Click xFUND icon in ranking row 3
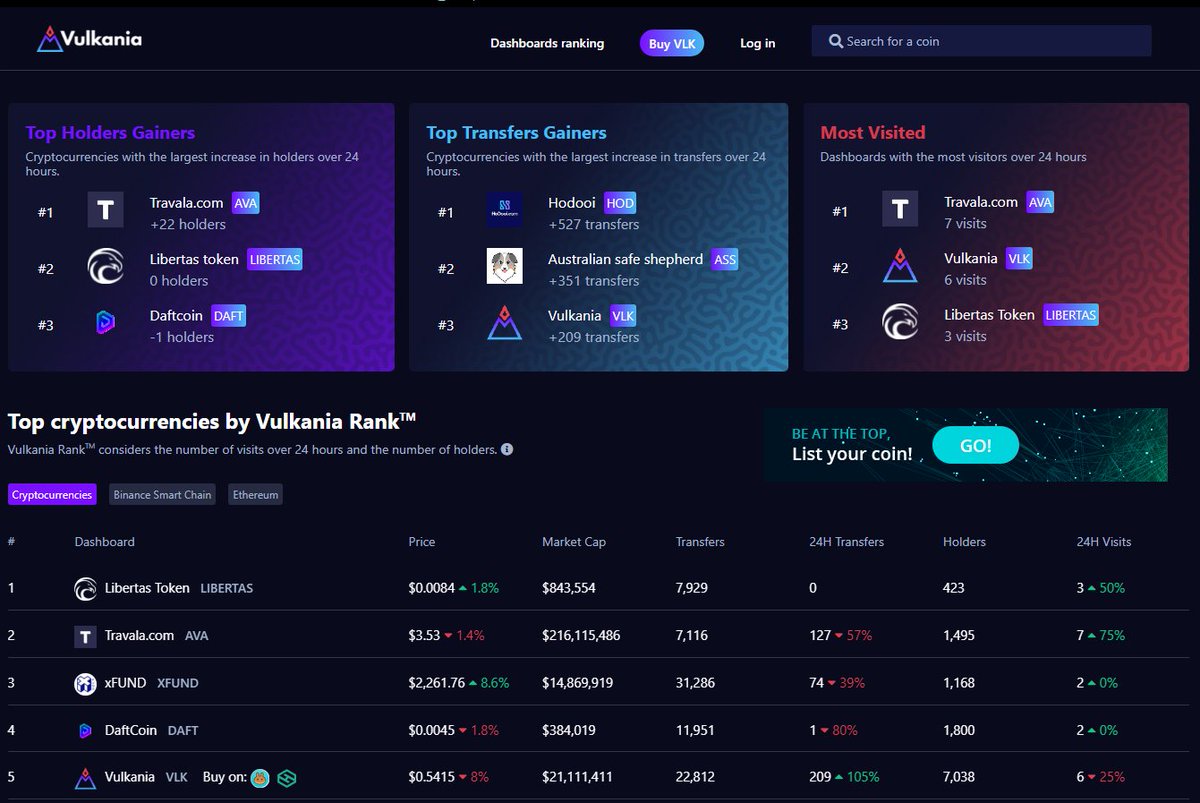This screenshot has height=803, width=1200. [x=85, y=683]
